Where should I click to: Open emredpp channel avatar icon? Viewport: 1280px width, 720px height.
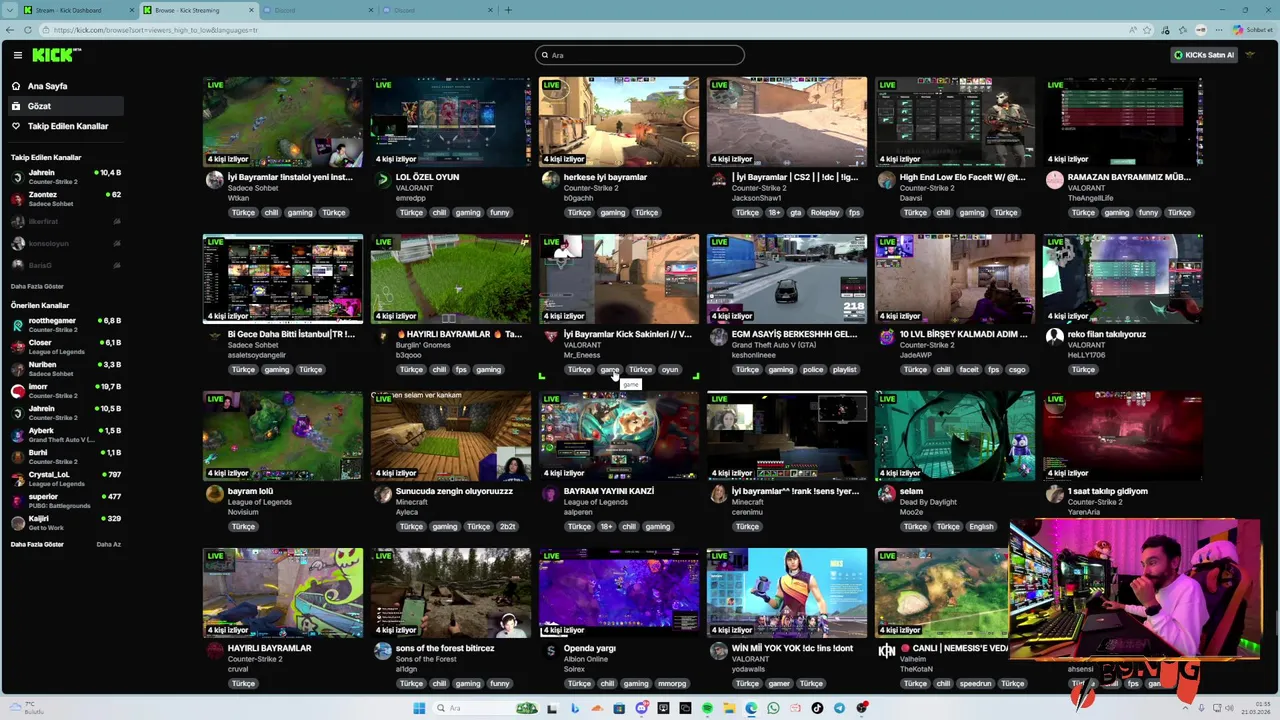click(x=382, y=180)
